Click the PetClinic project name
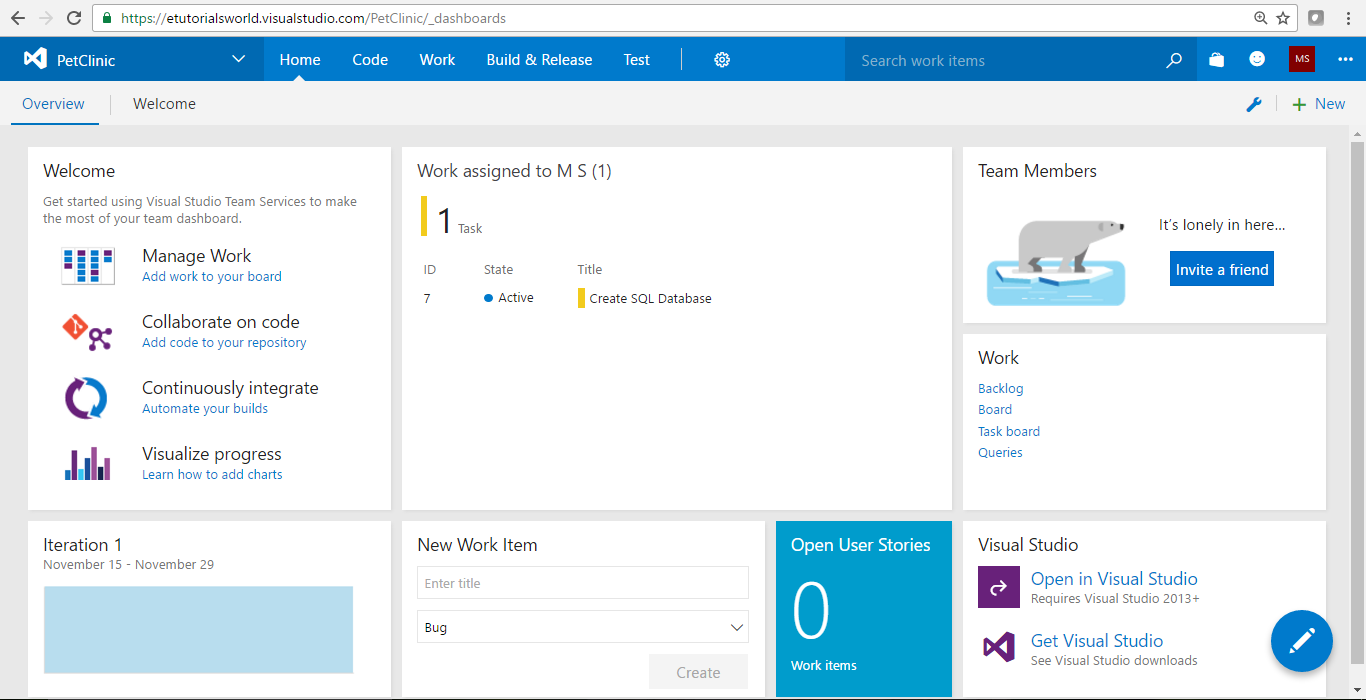The height and width of the screenshot is (700, 1366). point(86,60)
